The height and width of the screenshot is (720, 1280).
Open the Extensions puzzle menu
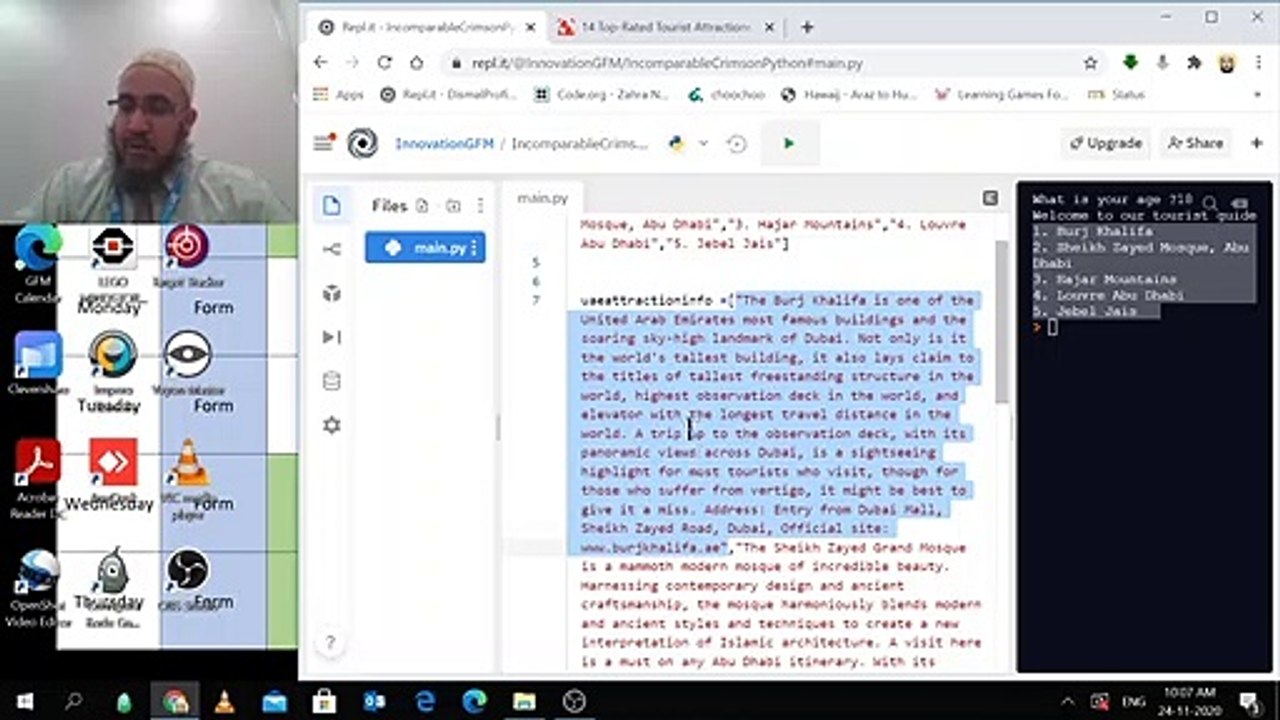point(1194,62)
